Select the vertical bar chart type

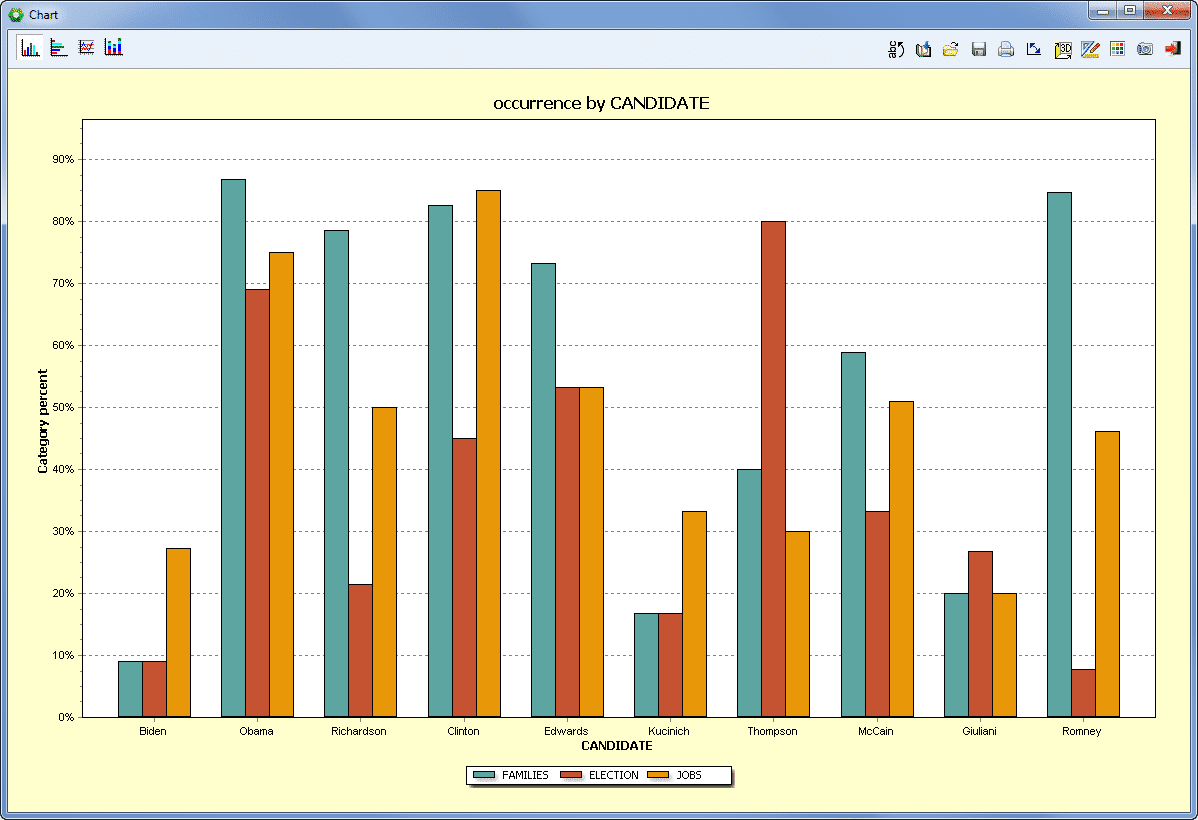coord(30,48)
